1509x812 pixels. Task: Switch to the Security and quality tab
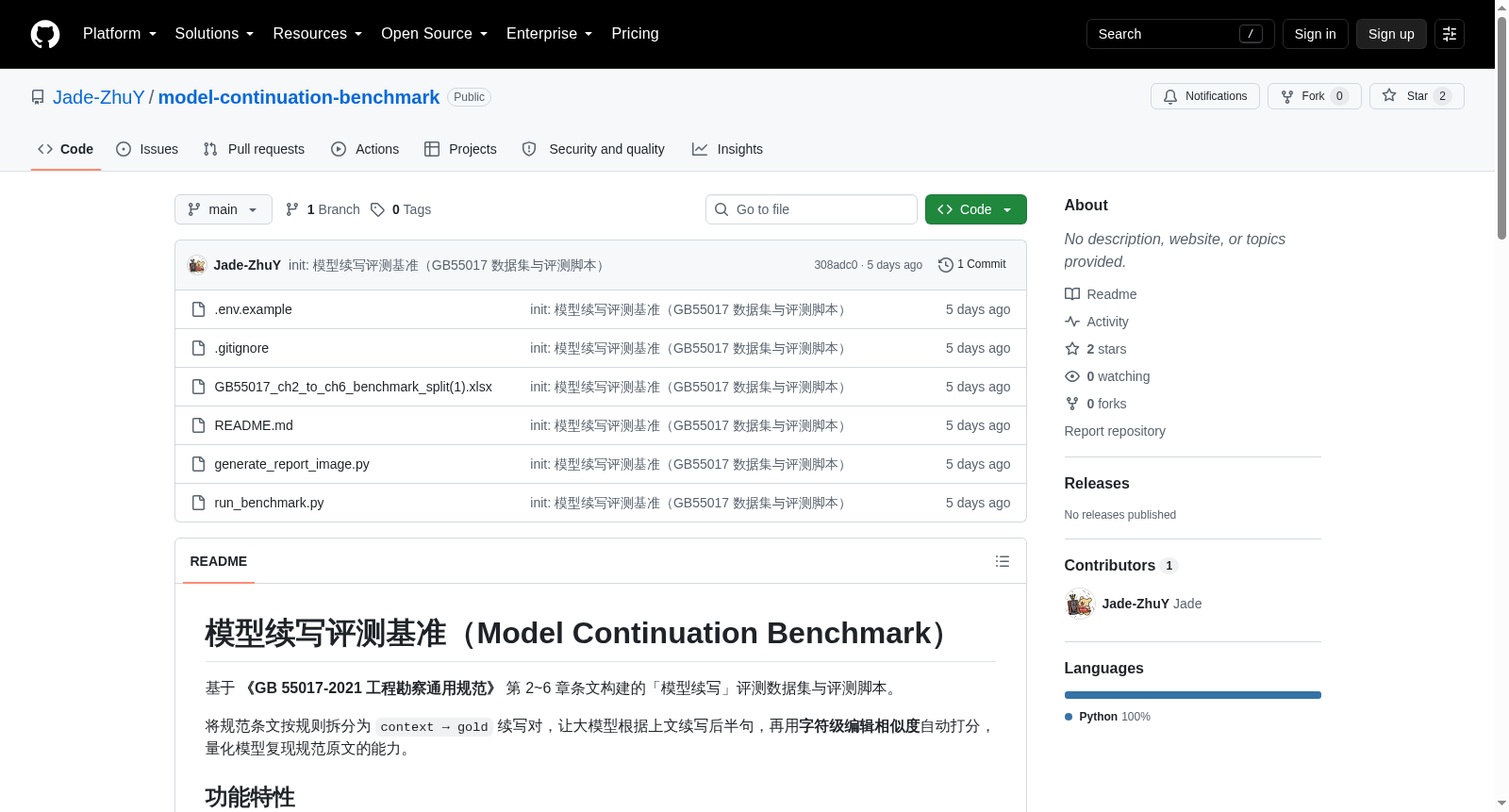click(593, 149)
